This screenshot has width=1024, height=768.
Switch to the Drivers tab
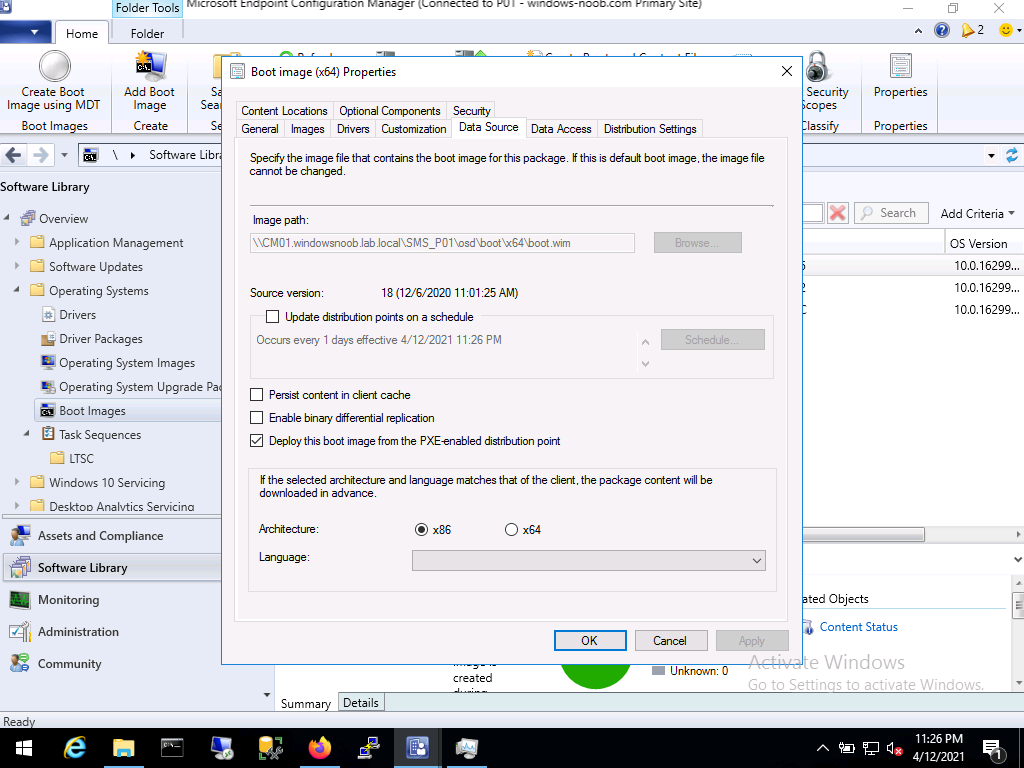[x=353, y=129]
